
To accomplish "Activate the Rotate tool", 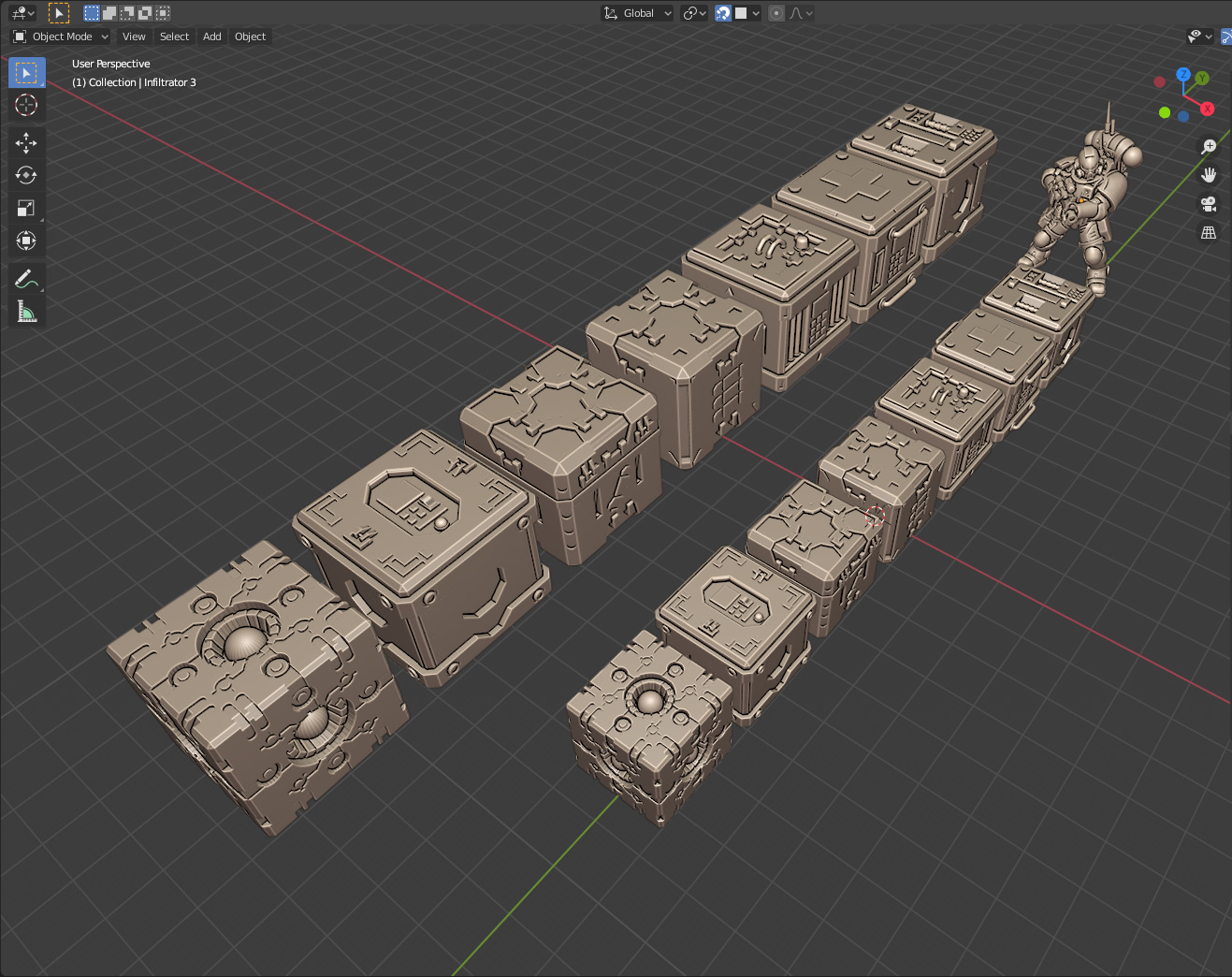I will coord(26,175).
